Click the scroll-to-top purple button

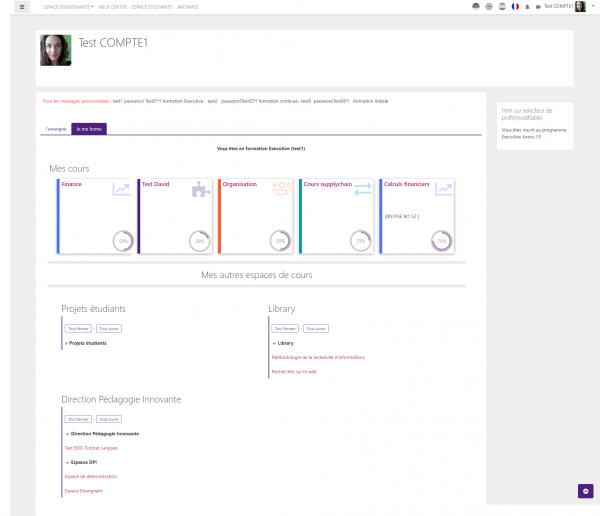(585, 490)
